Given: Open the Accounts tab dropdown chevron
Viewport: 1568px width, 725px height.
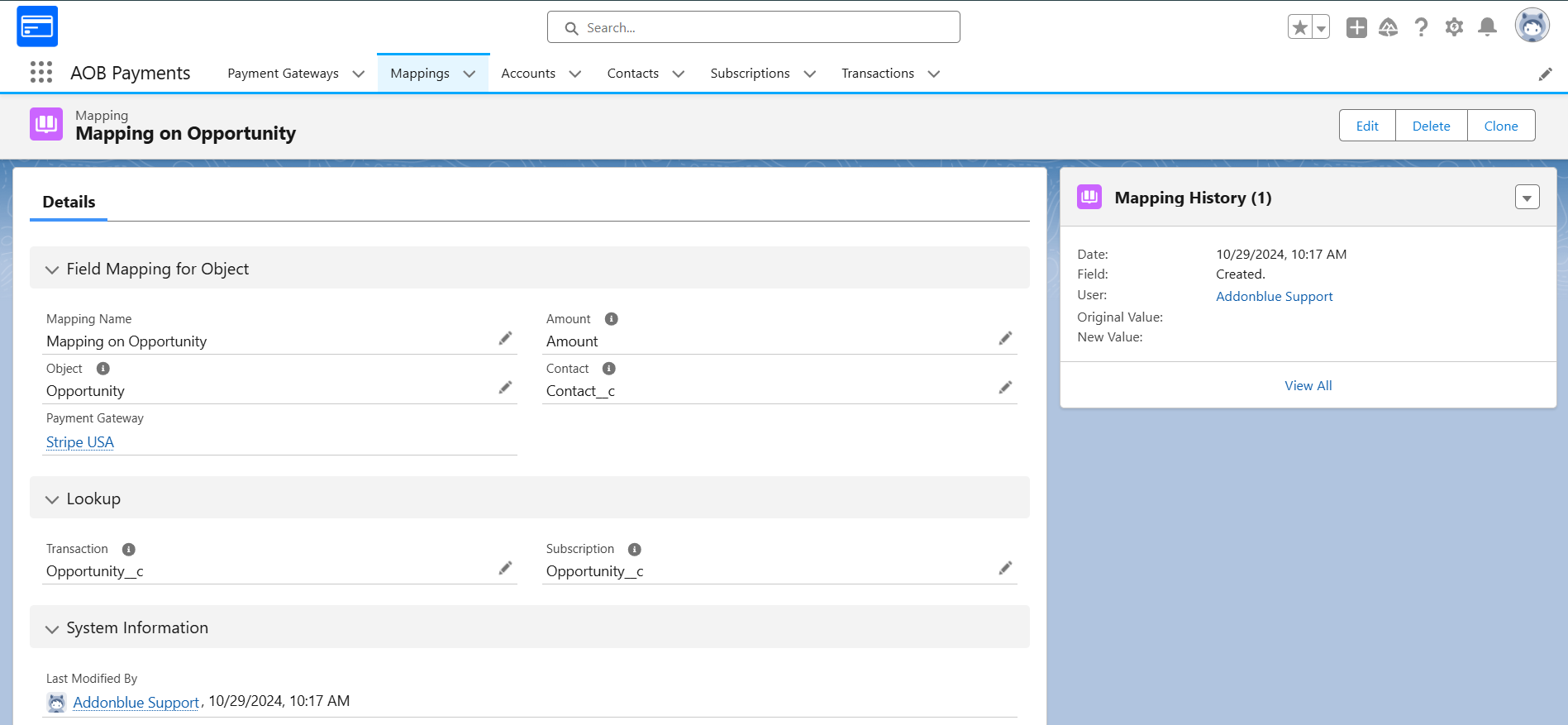Looking at the screenshot, I should click(575, 74).
